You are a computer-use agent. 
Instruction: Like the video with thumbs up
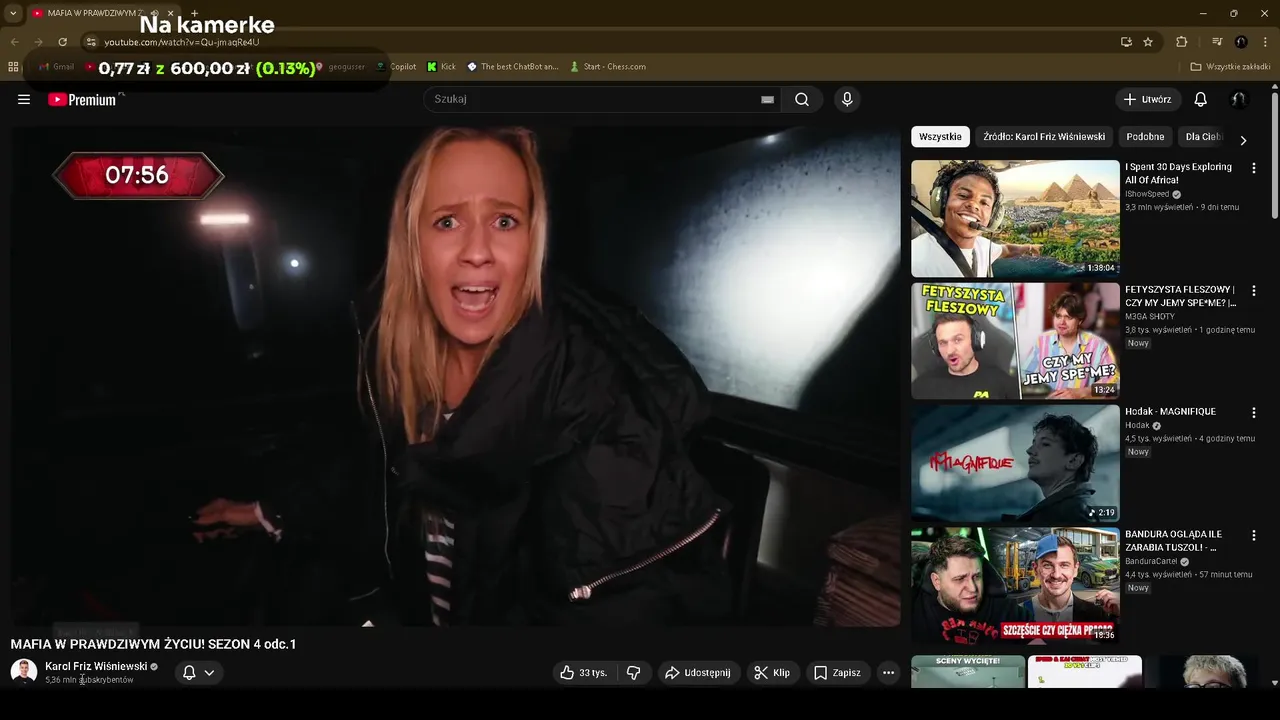(584, 673)
